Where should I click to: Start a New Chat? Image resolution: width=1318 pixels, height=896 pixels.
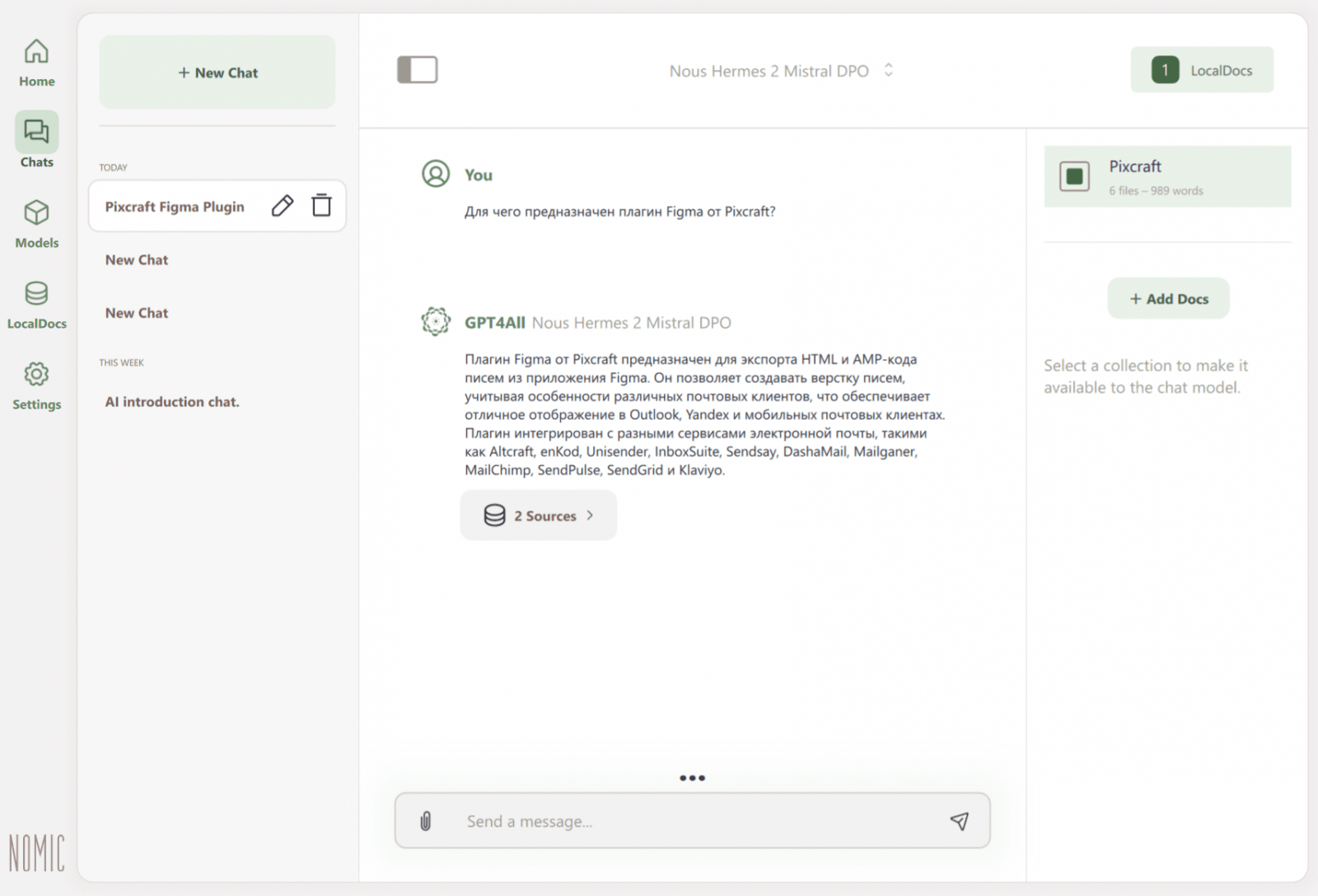217,72
